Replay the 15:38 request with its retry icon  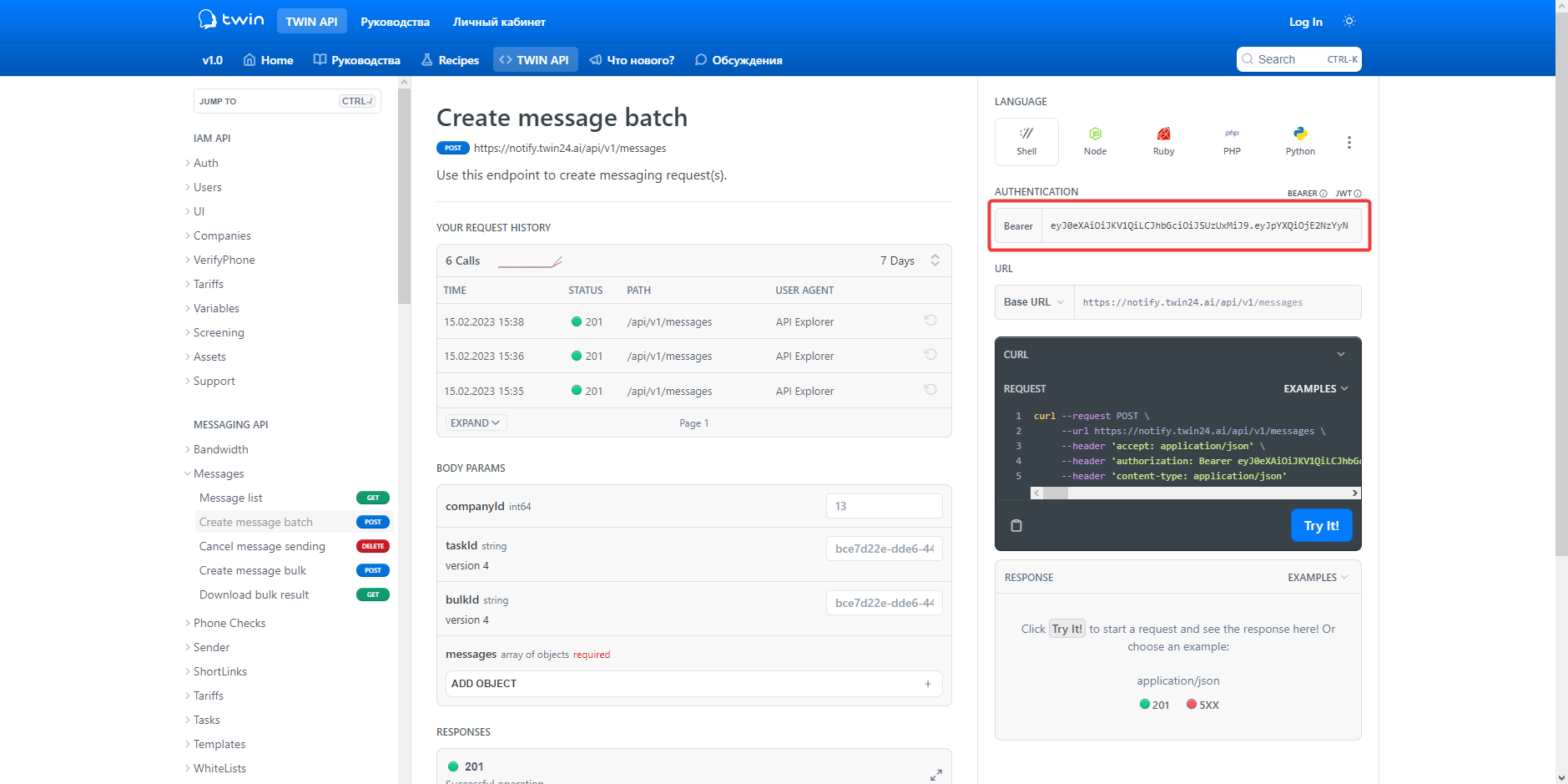pyautogui.click(x=930, y=321)
